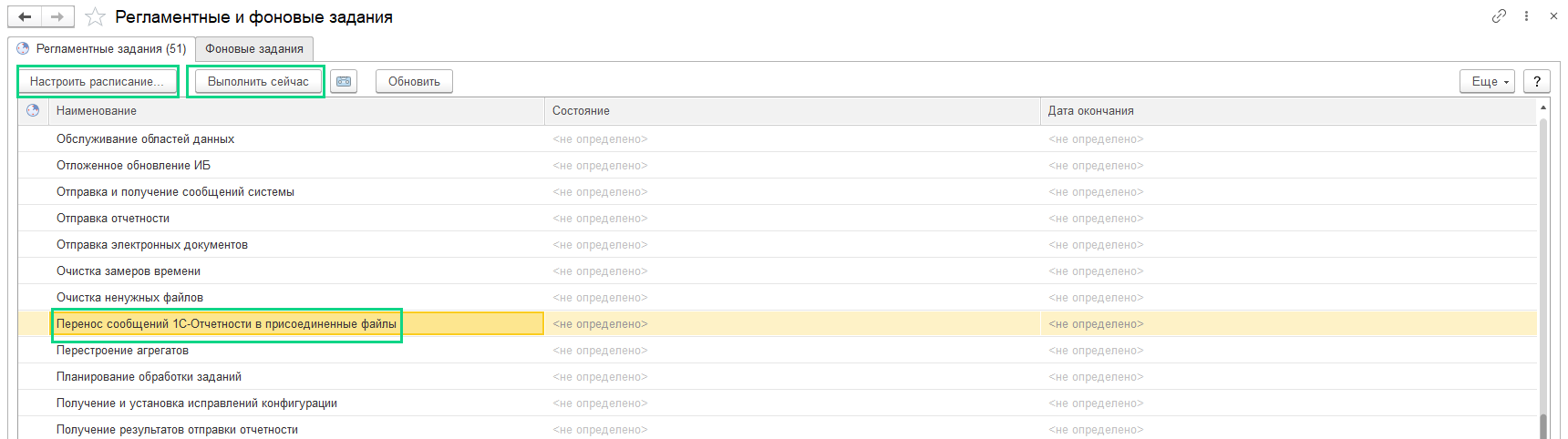Click Настроить расписание button
The width and height of the screenshot is (1568, 439).
pyautogui.click(x=98, y=81)
